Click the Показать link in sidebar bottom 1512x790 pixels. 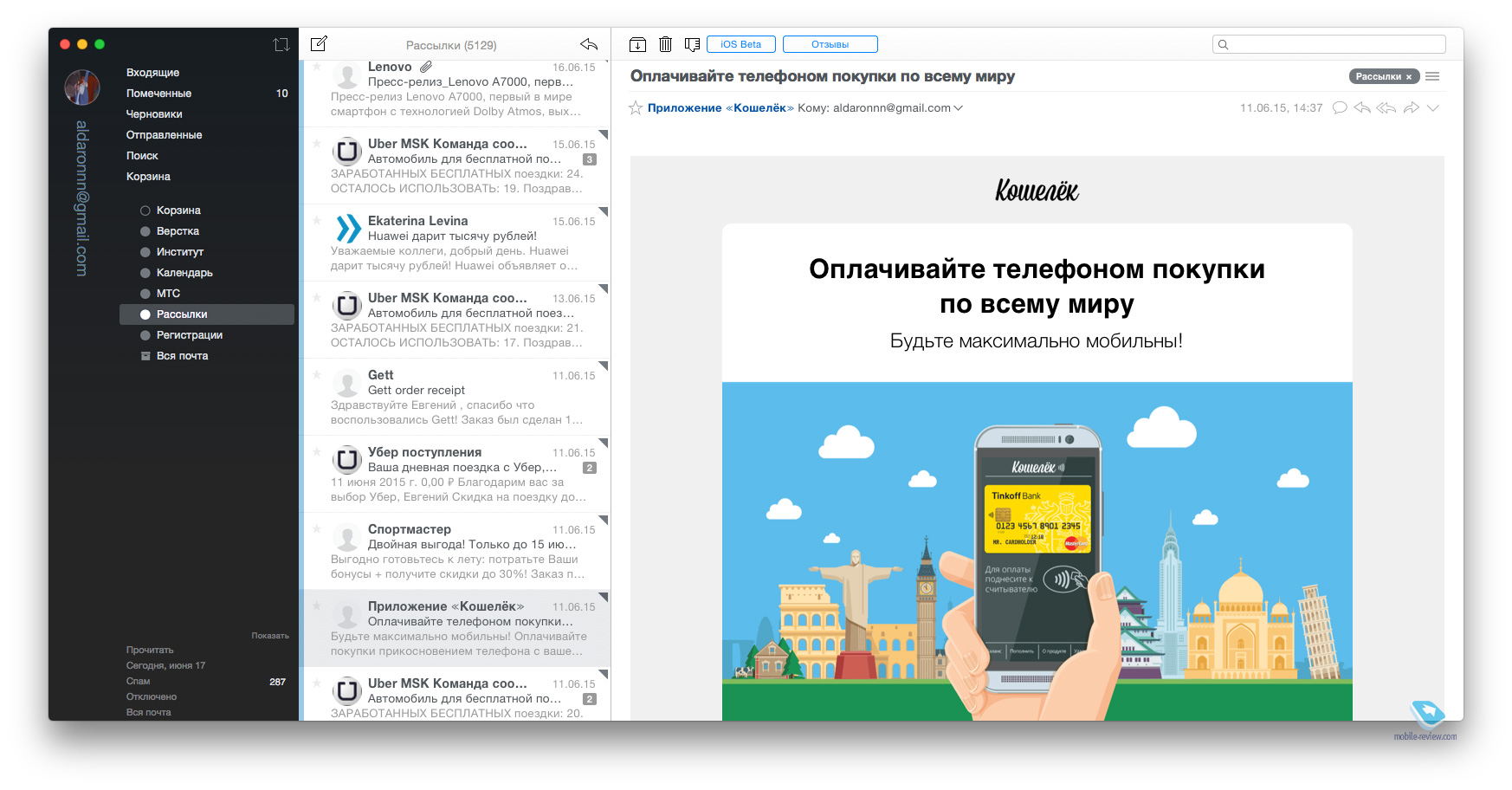pos(270,636)
